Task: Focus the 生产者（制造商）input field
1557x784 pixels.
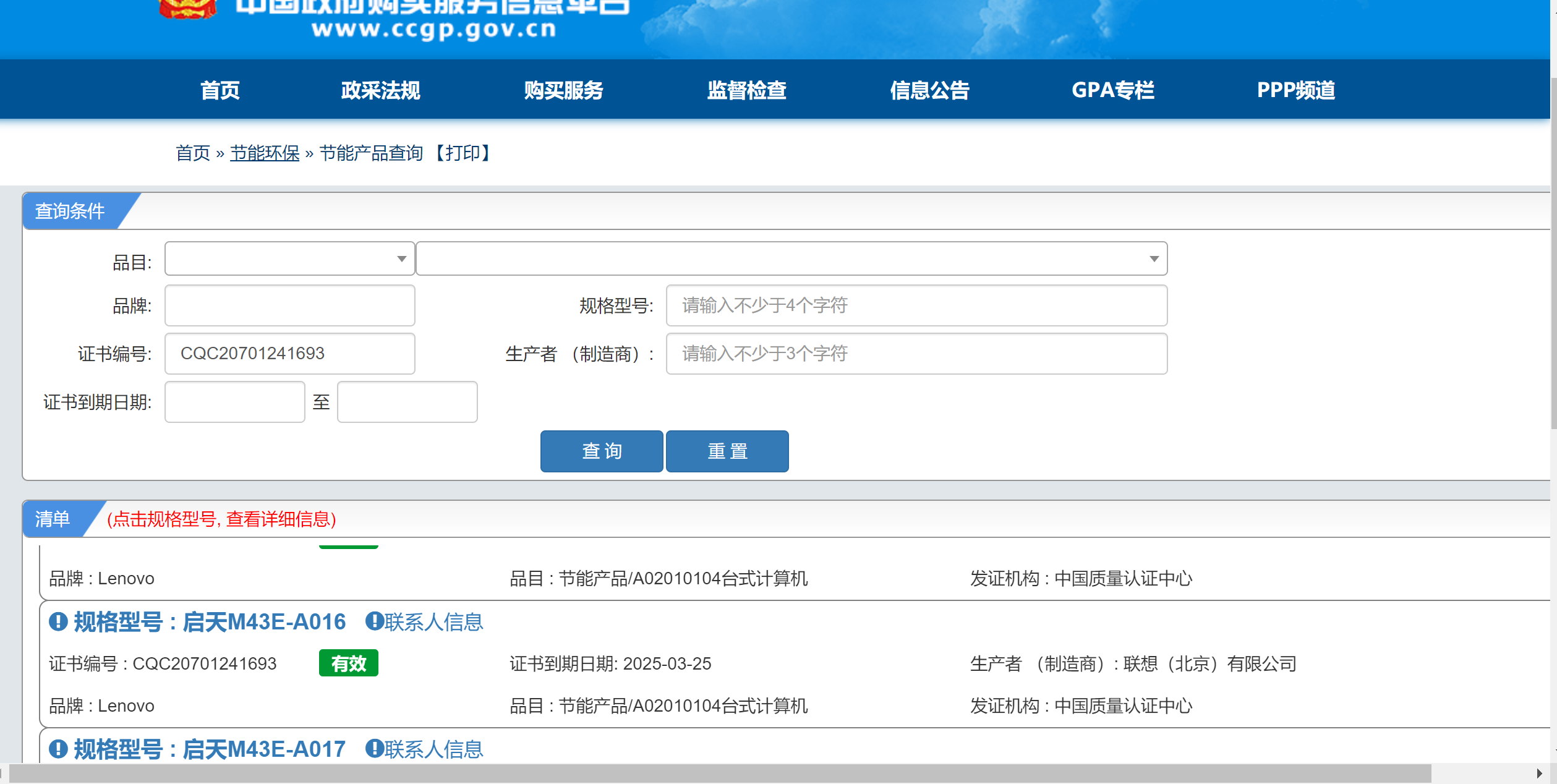Action: point(916,354)
